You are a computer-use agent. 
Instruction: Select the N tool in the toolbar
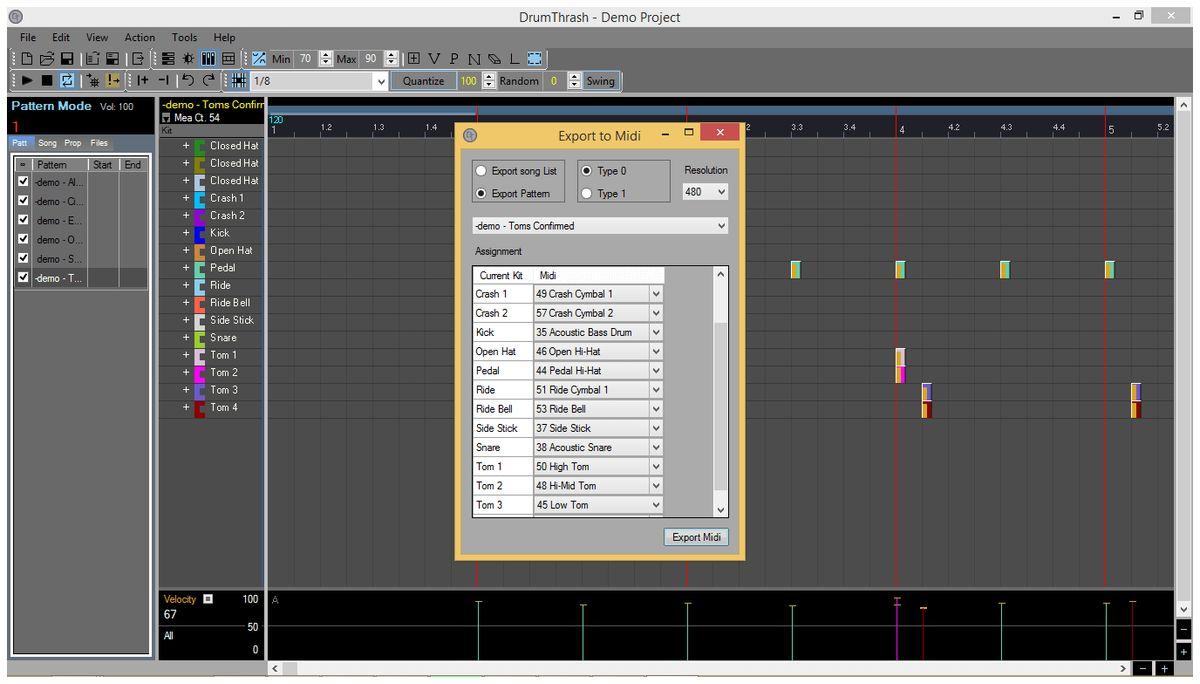[x=474, y=59]
